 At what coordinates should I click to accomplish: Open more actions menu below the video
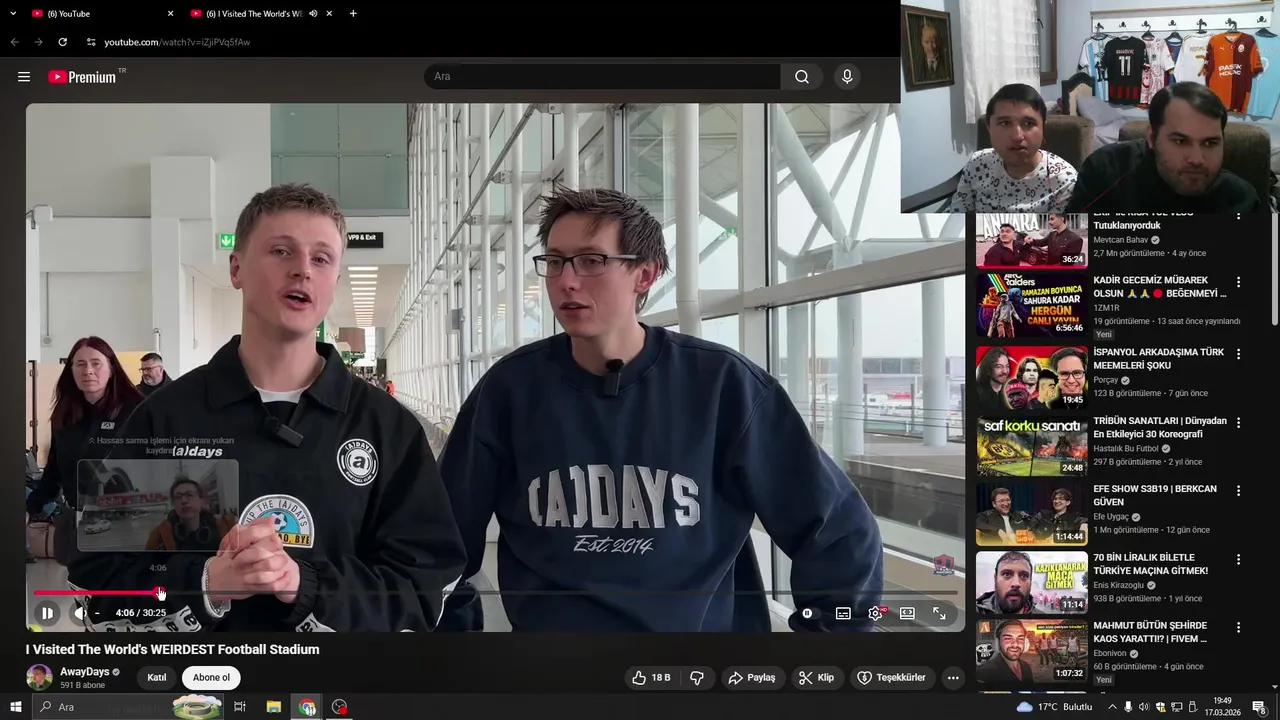point(953,677)
